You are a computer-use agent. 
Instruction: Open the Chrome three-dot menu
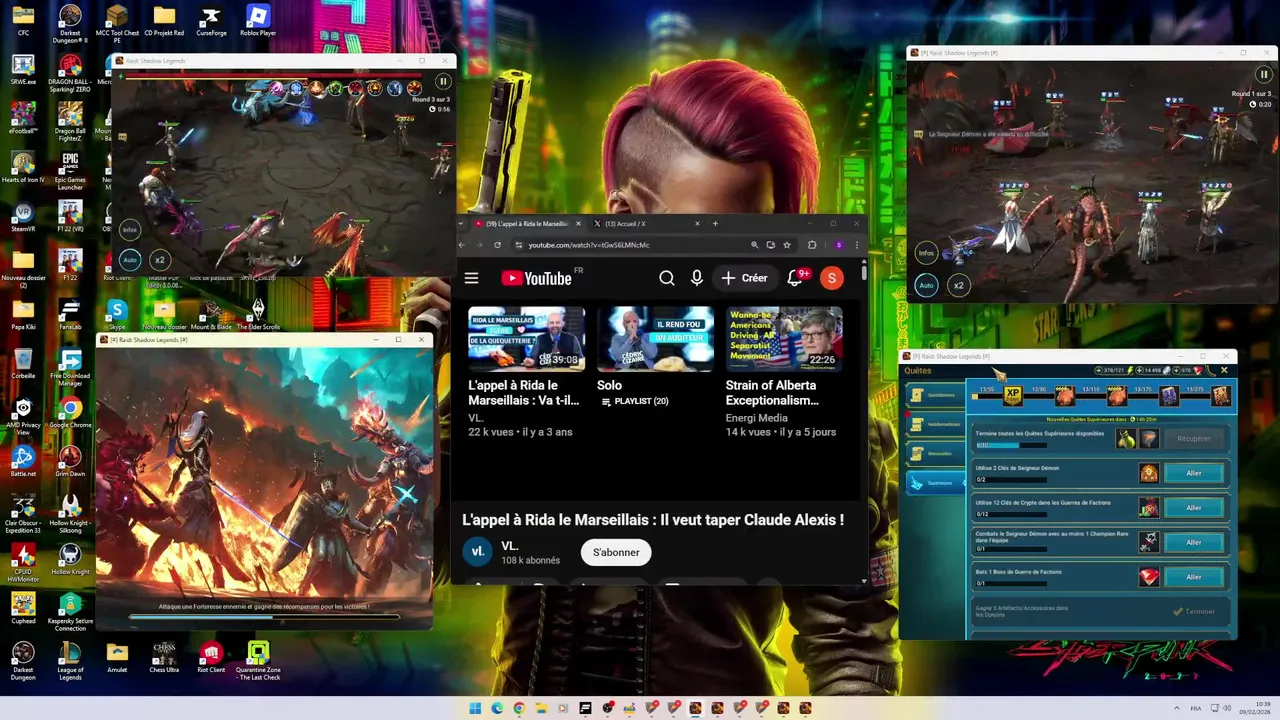(857, 245)
